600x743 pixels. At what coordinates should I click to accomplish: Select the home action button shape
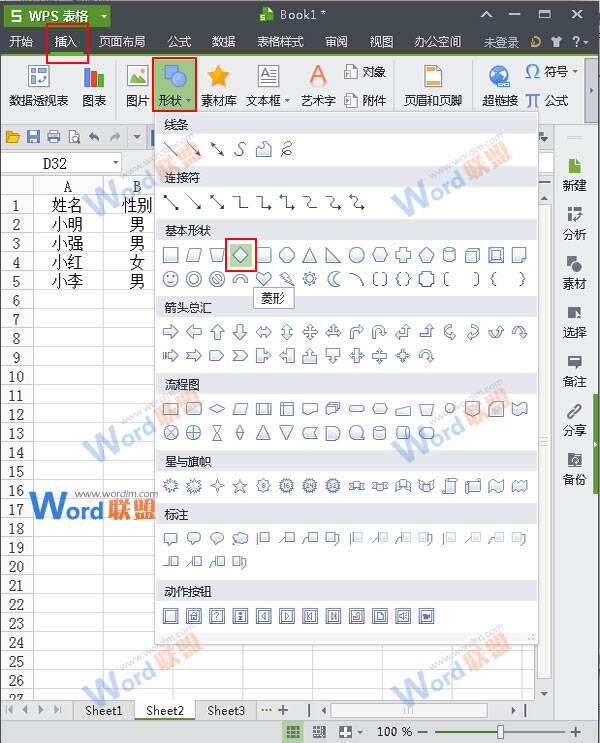pyautogui.click(x=194, y=616)
